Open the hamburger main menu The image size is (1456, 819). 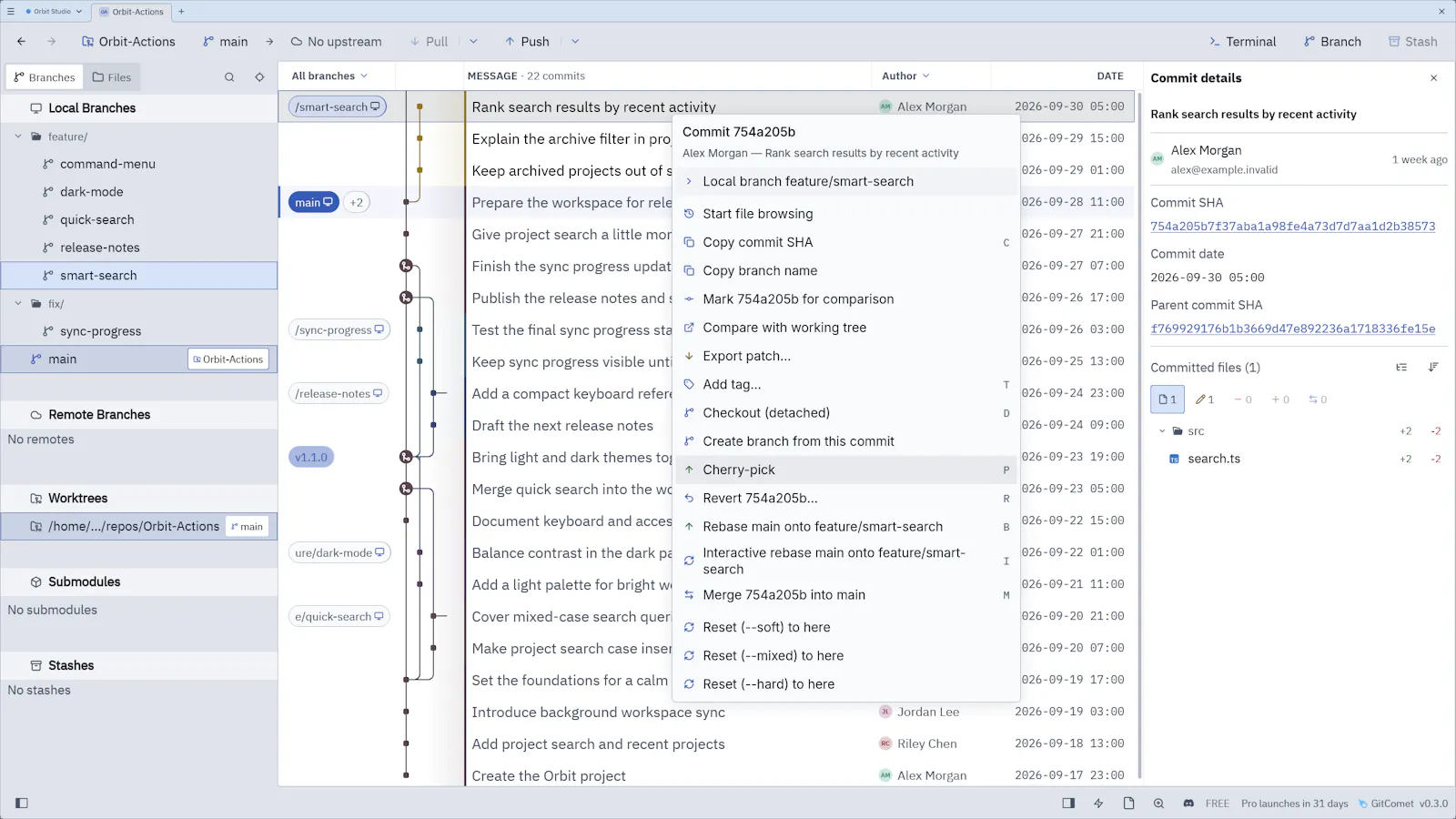click(x=11, y=12)
